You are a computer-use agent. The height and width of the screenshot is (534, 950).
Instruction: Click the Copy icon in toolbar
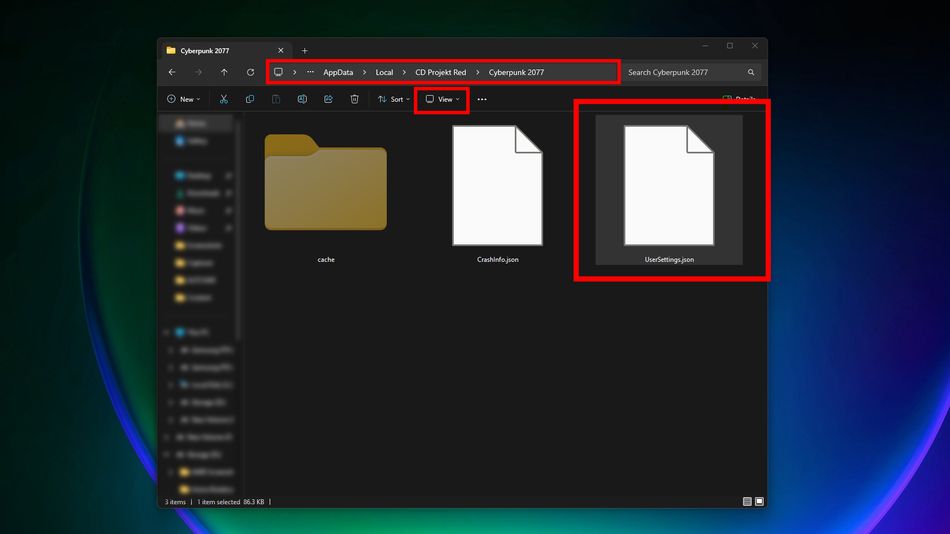pos(250,99)
